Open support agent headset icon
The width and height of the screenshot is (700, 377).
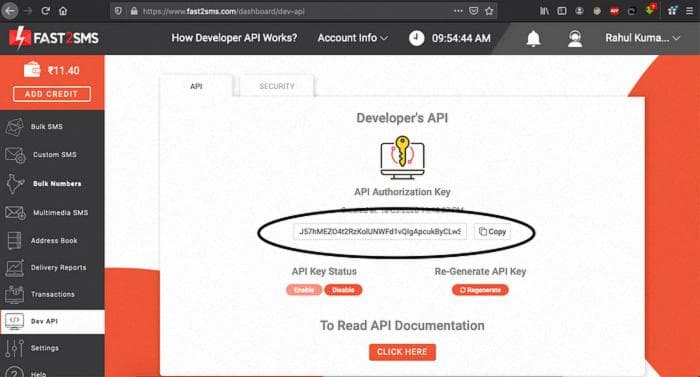tap(575, 38)
